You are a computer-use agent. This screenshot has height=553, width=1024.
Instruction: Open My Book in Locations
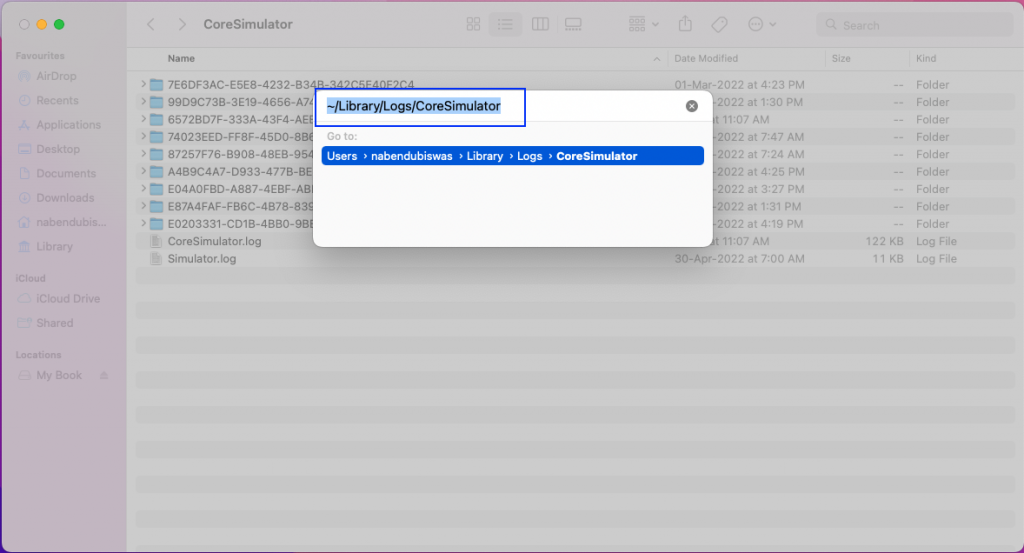(x=59, y=375)
